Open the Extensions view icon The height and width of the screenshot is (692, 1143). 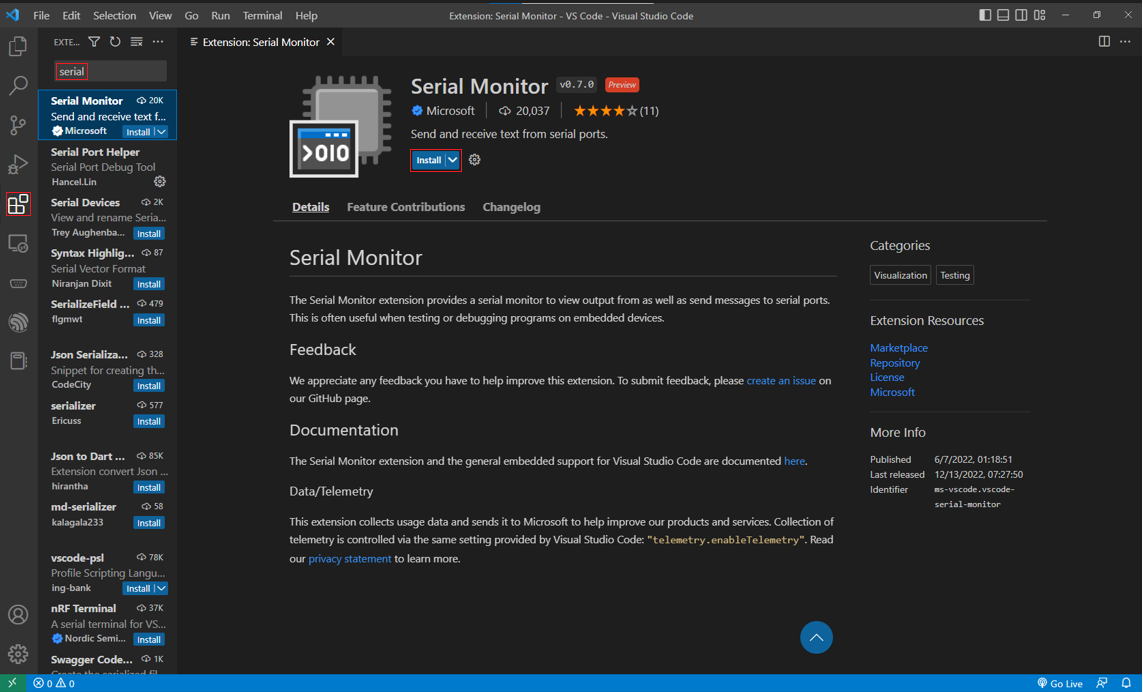tap(17, 203)
